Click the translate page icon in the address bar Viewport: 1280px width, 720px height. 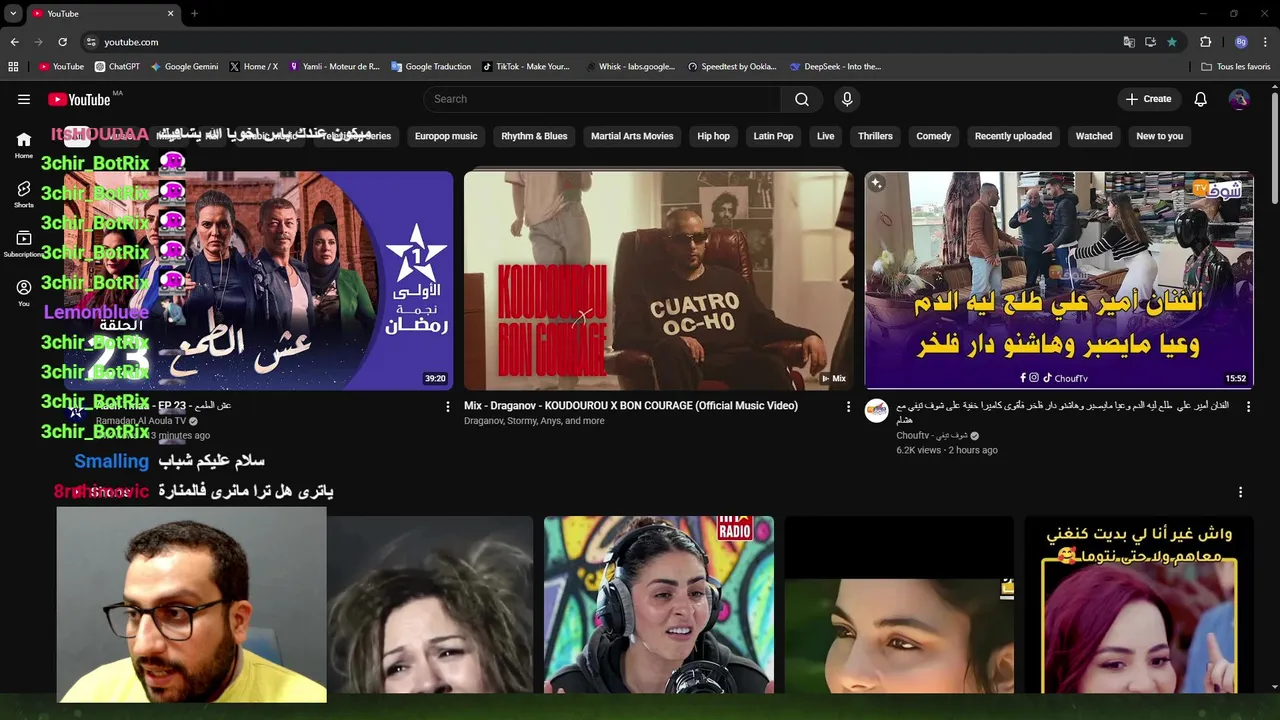1129,42
